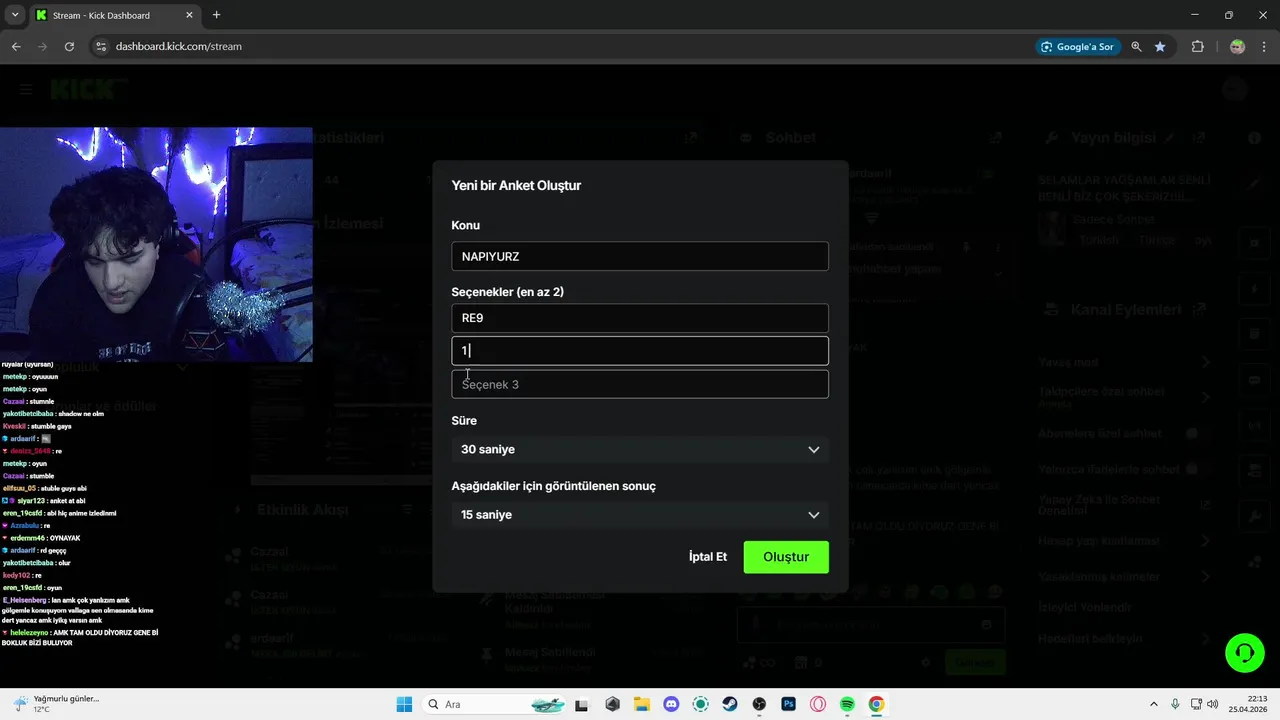
Task: Click the Google'a Sor button
Action: click(x=1077, y=46)
